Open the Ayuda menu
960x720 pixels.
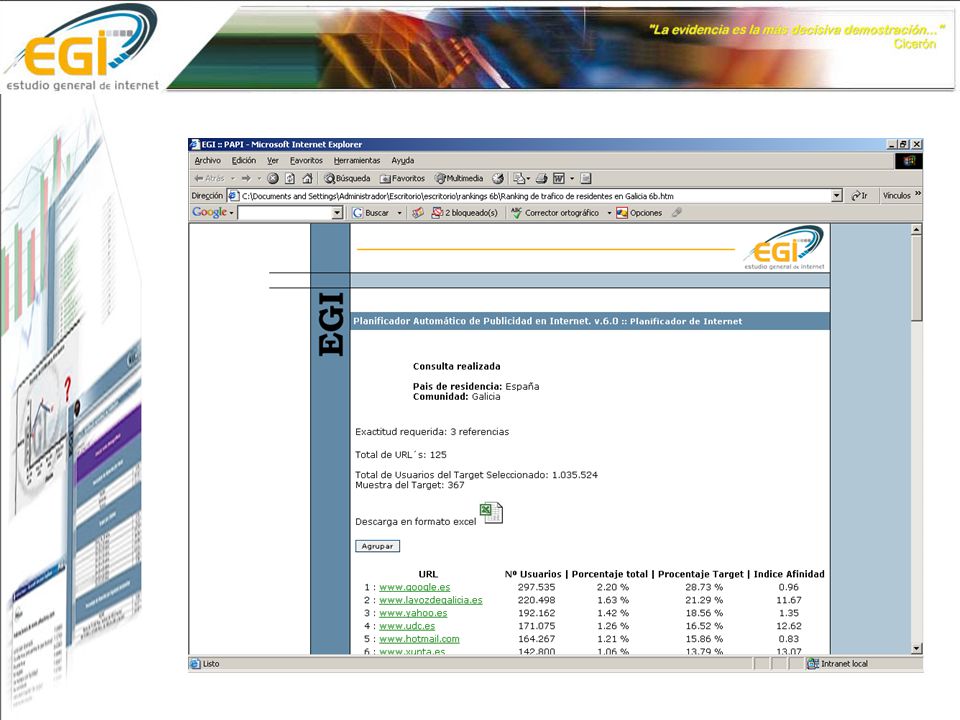pyautogui.click(x=403, y=160)
